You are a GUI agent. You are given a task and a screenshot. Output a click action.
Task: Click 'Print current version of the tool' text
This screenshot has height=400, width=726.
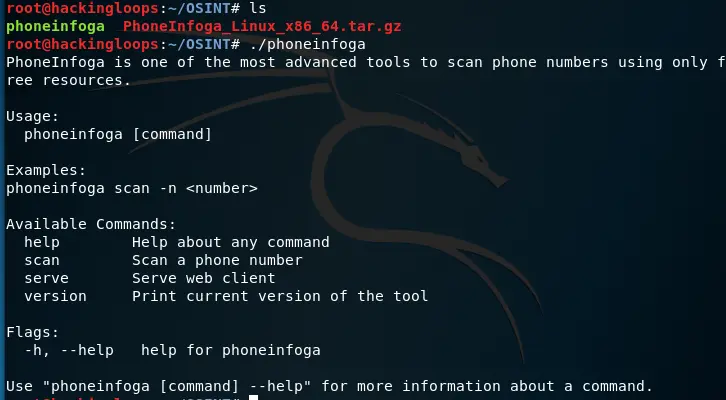tap(280, 296)
